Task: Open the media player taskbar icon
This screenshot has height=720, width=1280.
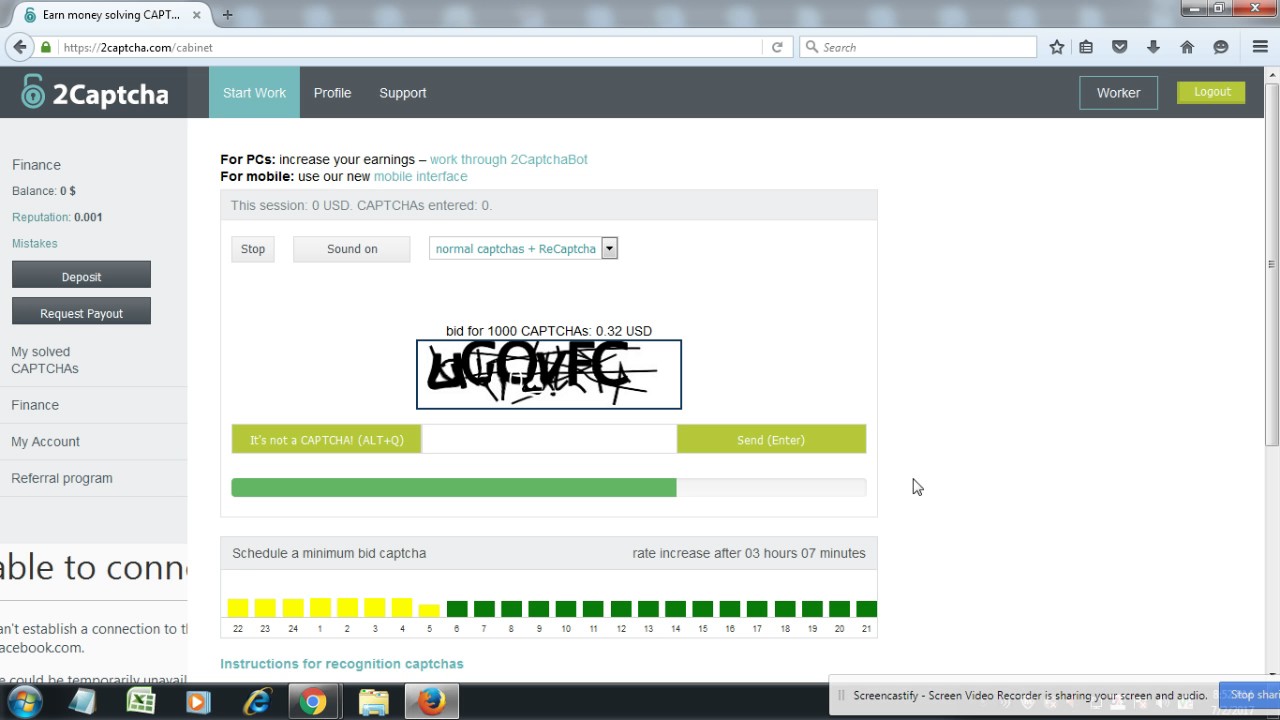Action: click(198, 702)
